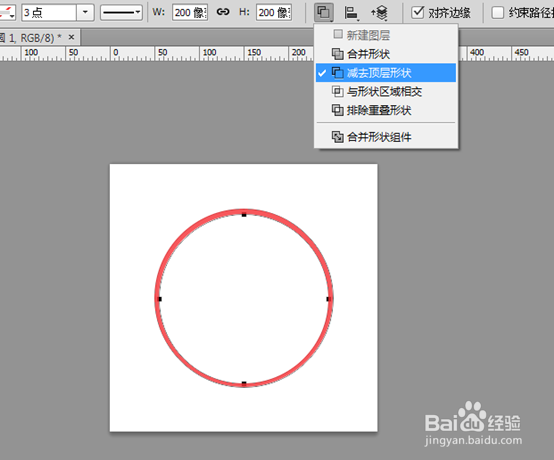Viewport: 554px width, 460px height.
Task: Toggle the 约束路径 checkbox
Action: [x=497, y=13]
